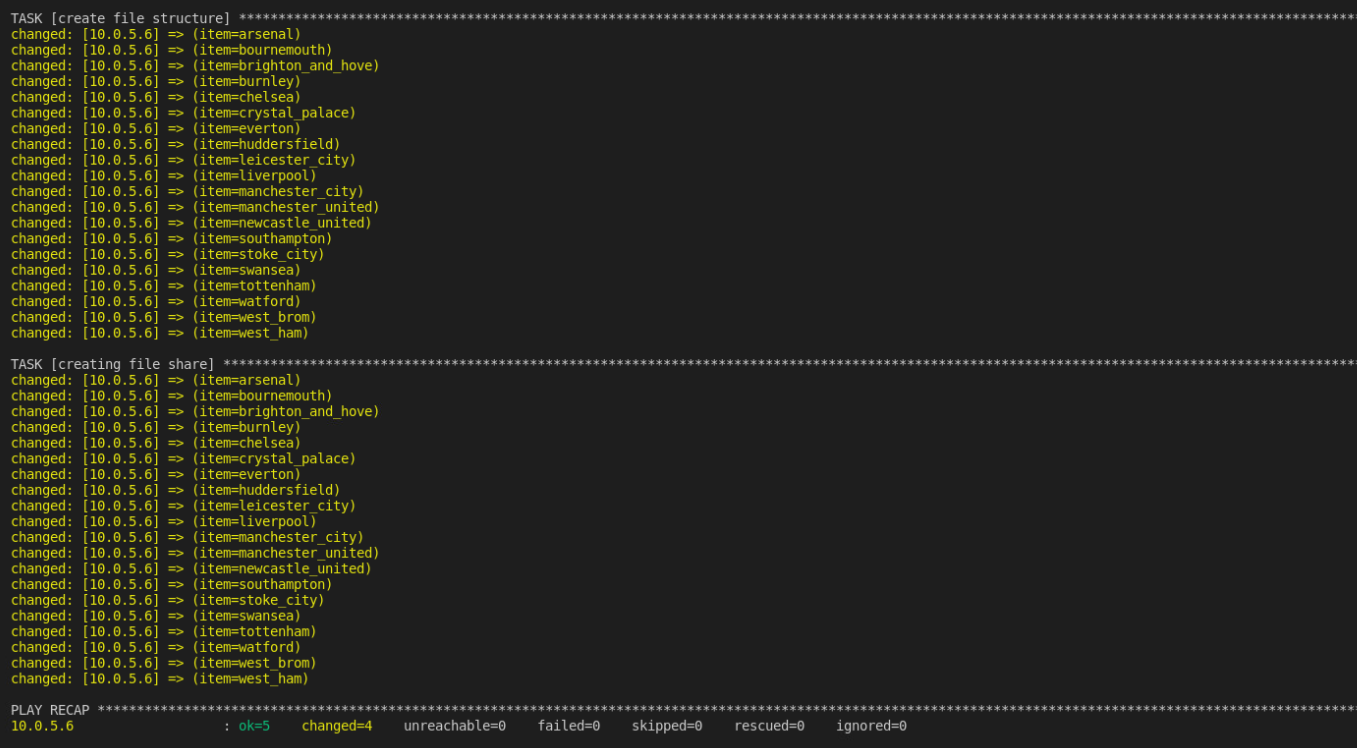The width and height of the screenshot is (1357, 748).
Task: Click item=stoke_city under creating file share task
Action: tap(258, 600)
